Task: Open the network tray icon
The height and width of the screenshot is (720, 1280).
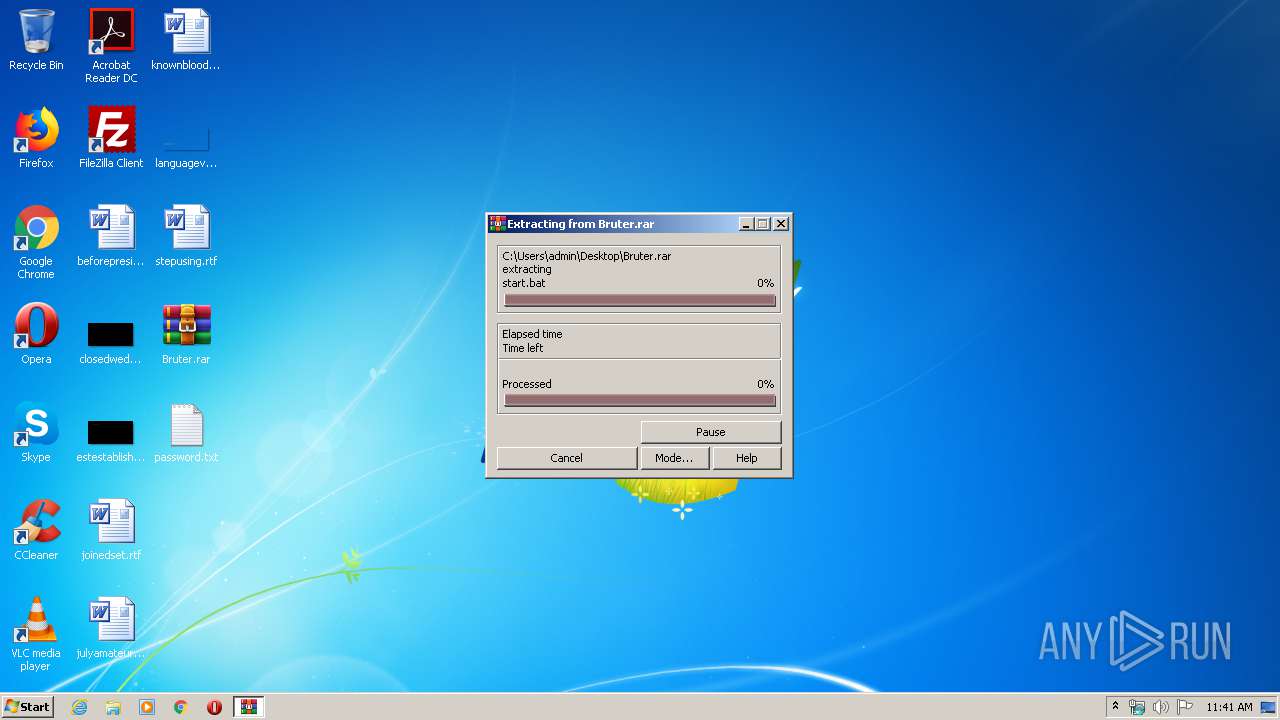Action: pos(1136,707)
